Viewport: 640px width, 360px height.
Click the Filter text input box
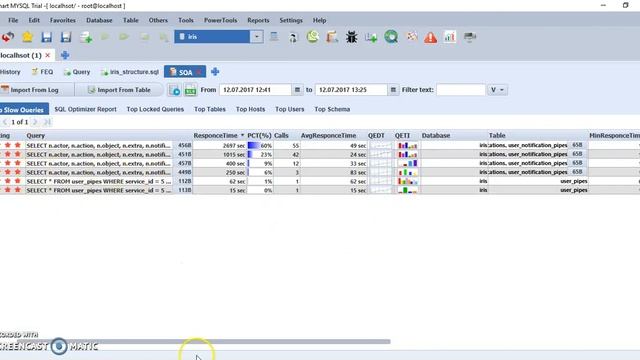tap(461, 90)
